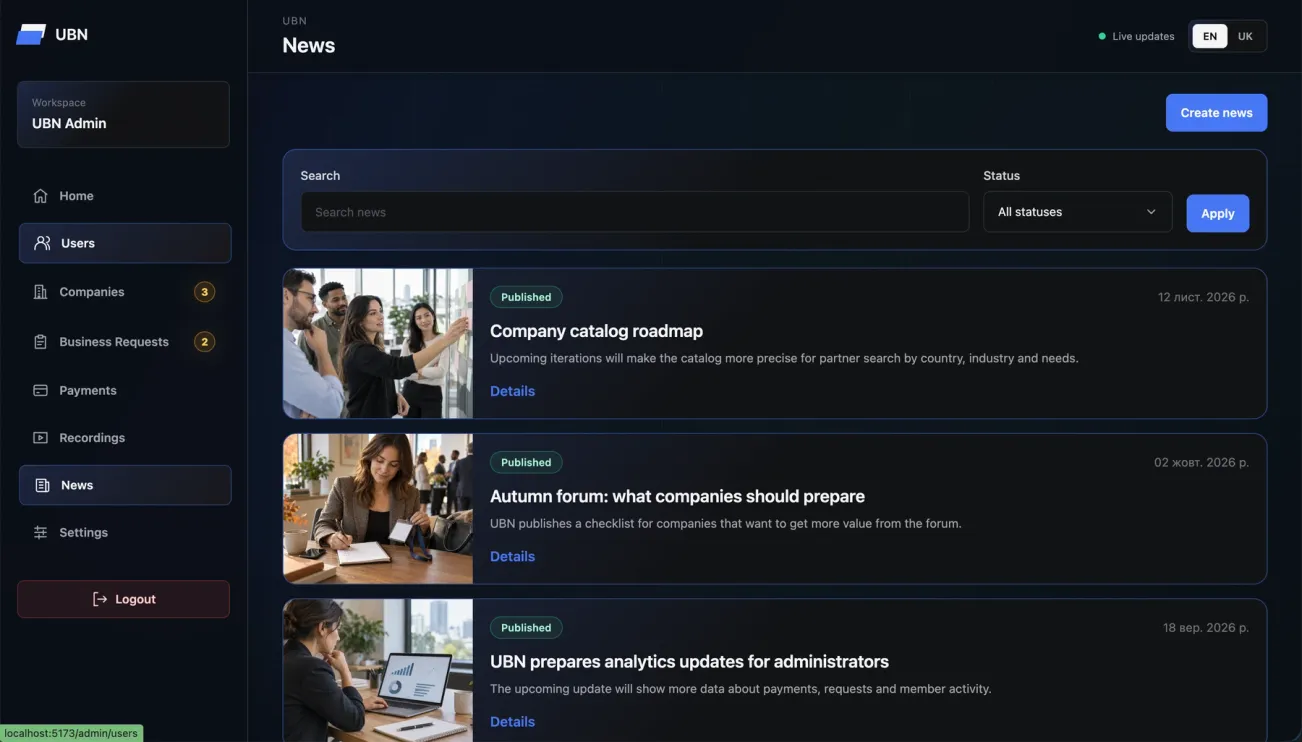Open the Users section label
1302x742 pixels.
pyautogui.click(x=78, y=243)
